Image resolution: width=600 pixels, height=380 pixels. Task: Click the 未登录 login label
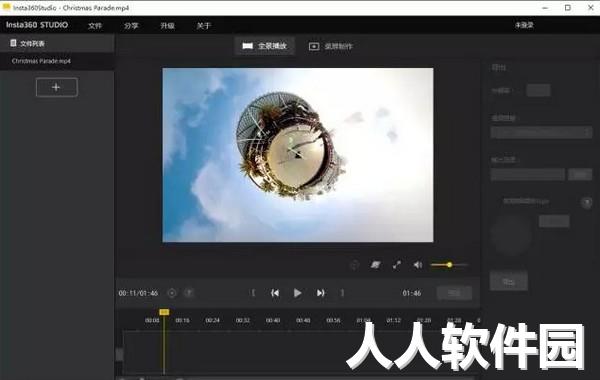pos(524,25)
